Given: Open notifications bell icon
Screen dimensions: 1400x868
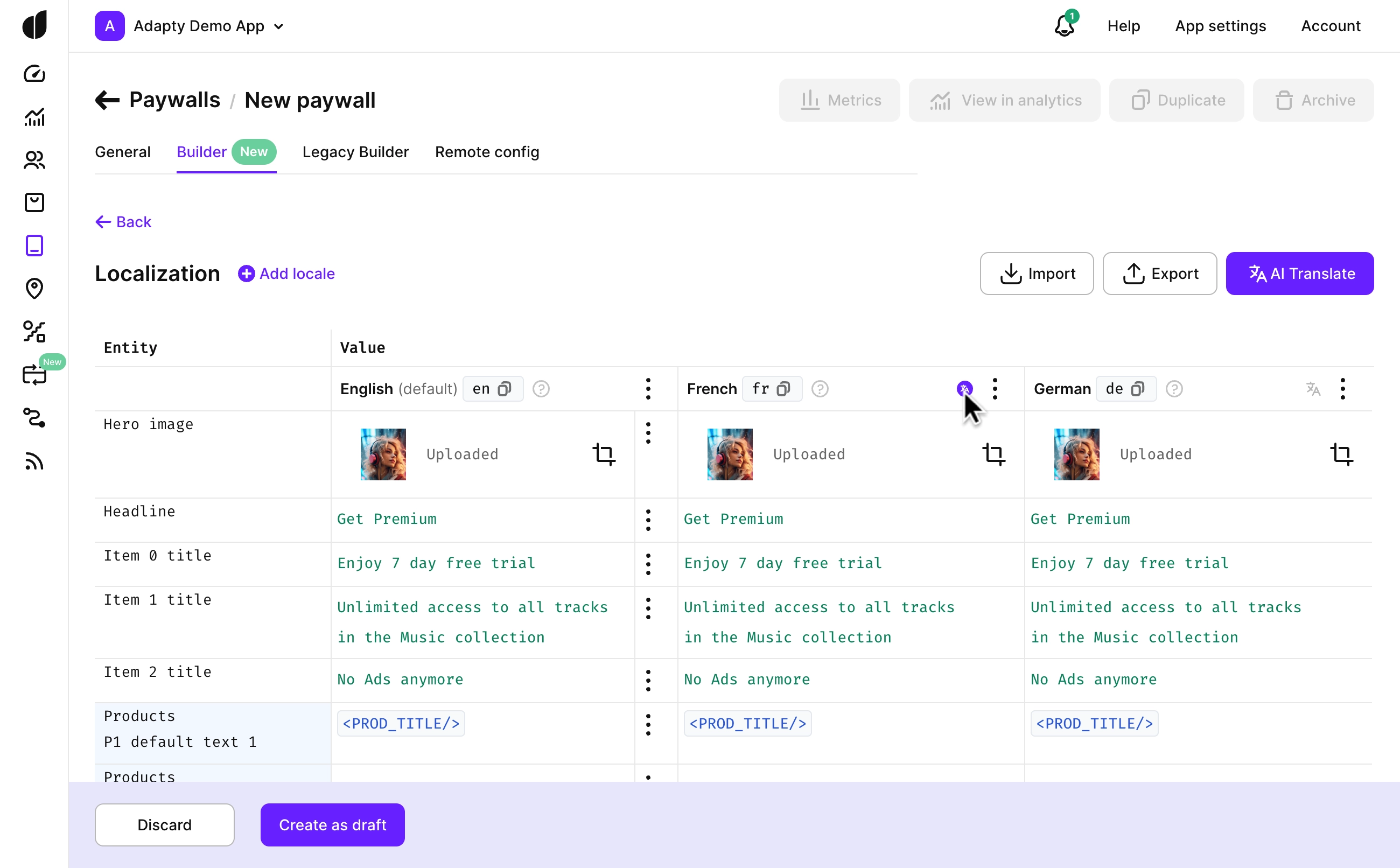Looking at the screenshot, I should pyautogui.click(x=1064, y=26).
